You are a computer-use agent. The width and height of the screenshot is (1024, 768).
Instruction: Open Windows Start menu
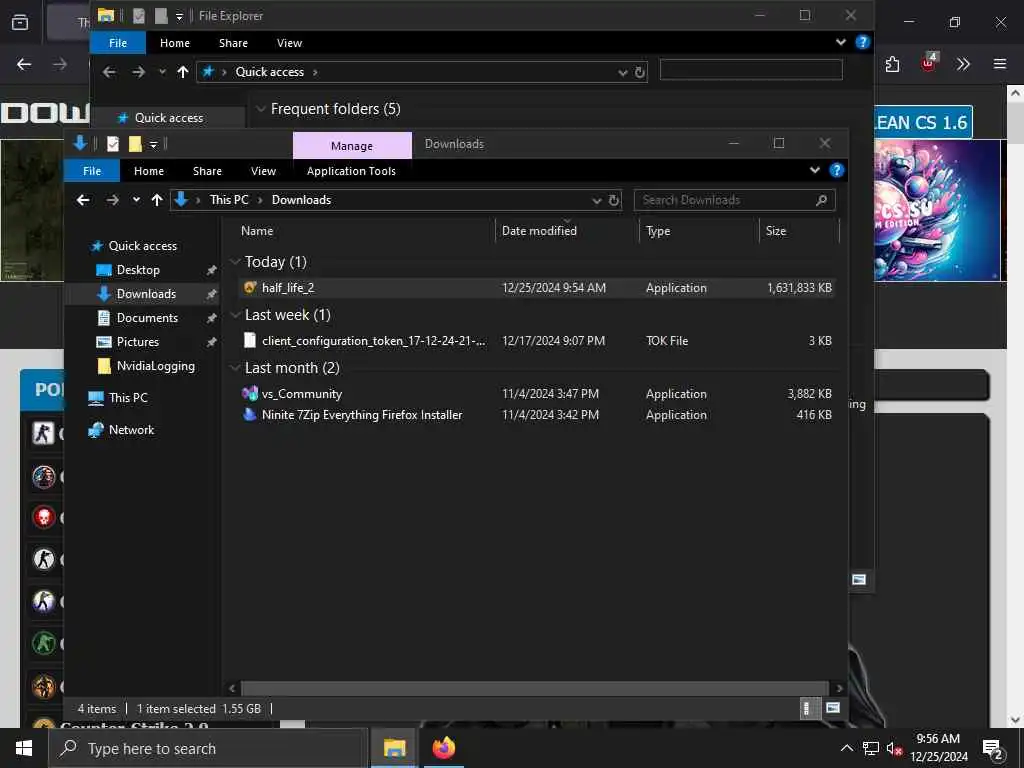pos(24,748)
